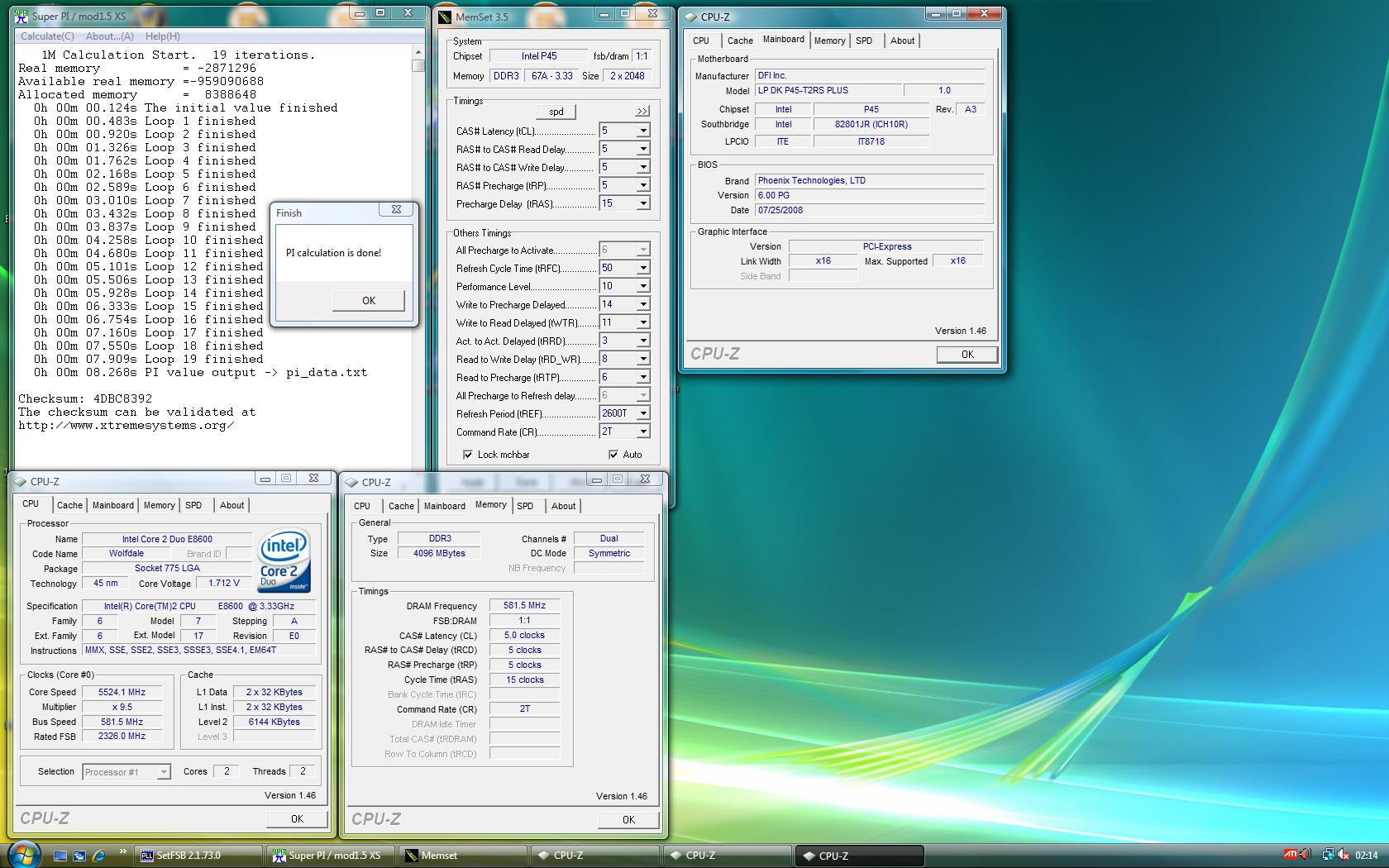
Task: Click Switch between windows quick launch icon
Action: pos(79,856)
